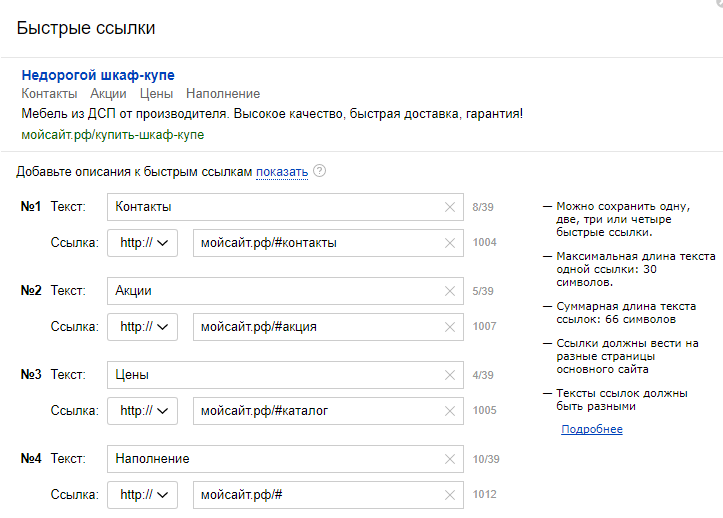Click the 10/39 character counter
The image size is (723, 518).
(486, 459)
